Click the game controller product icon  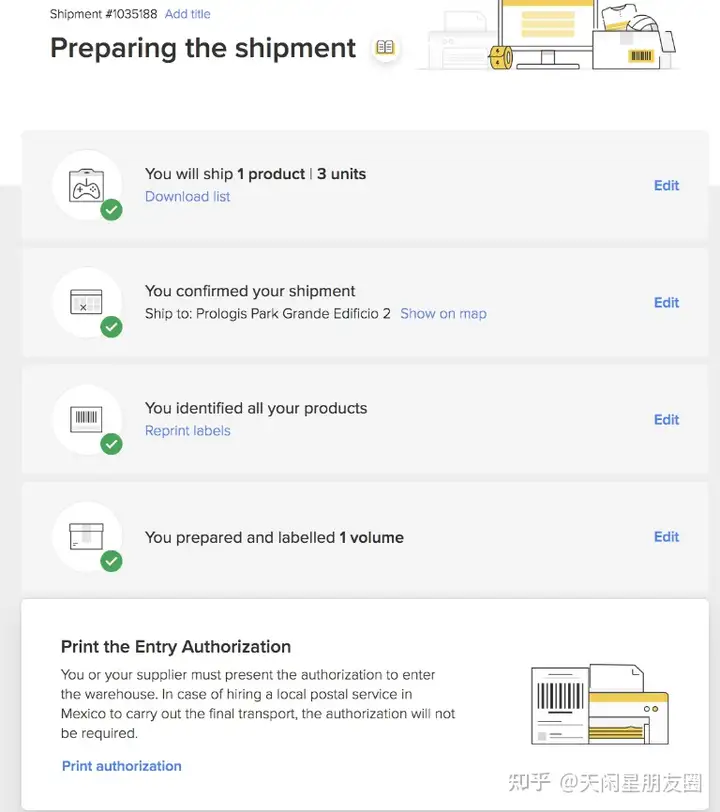pos(87,185)
